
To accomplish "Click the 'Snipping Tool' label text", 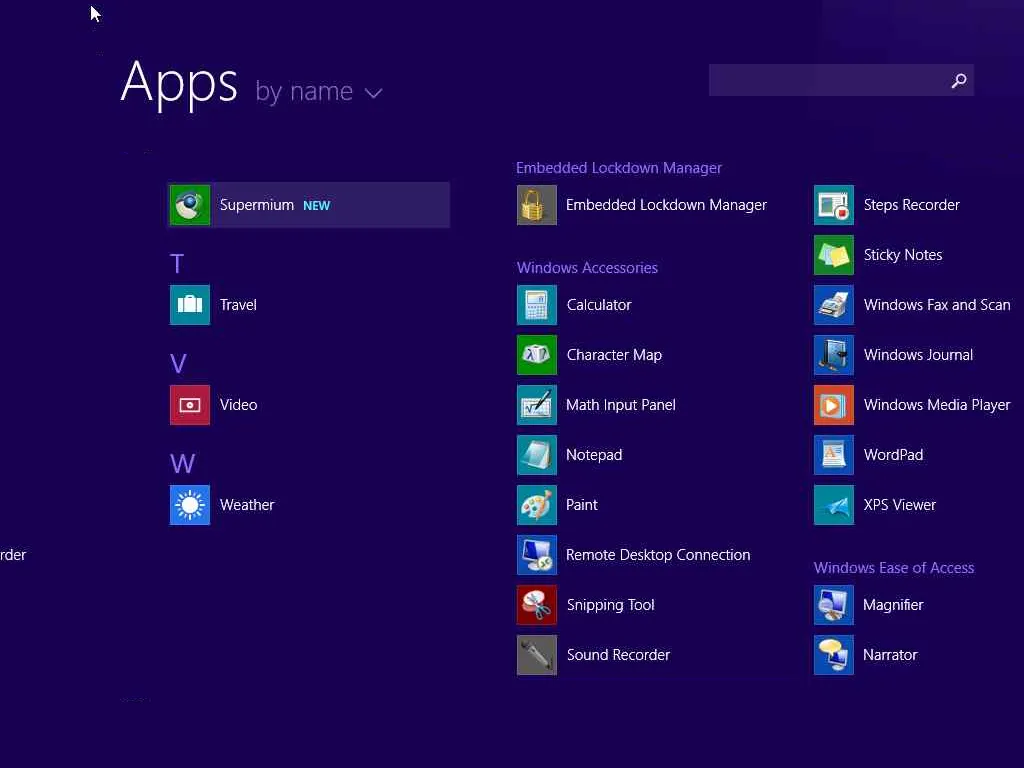I will (610, 605).
